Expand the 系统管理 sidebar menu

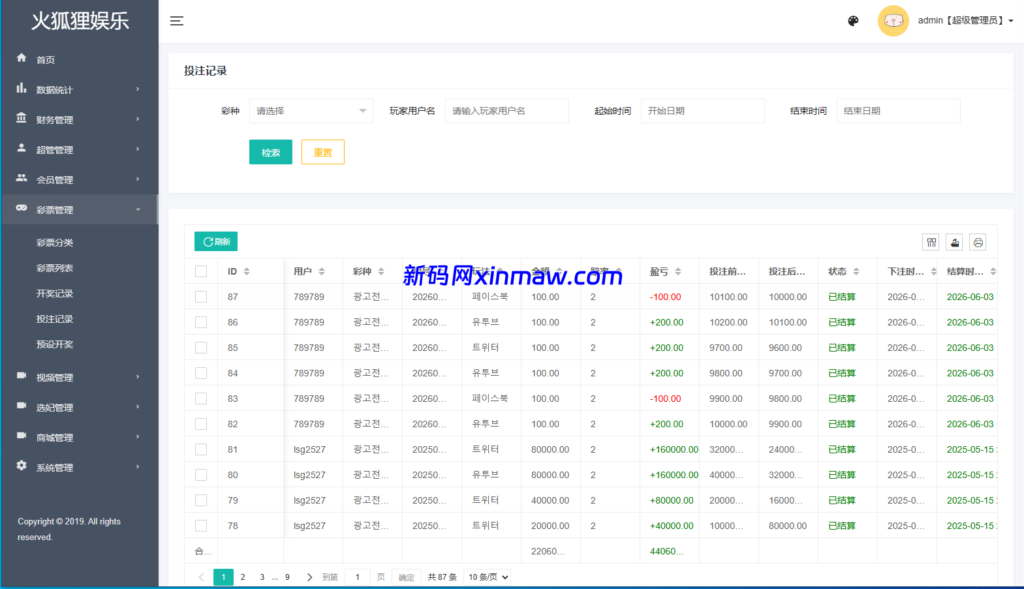(x=80, y=468)
